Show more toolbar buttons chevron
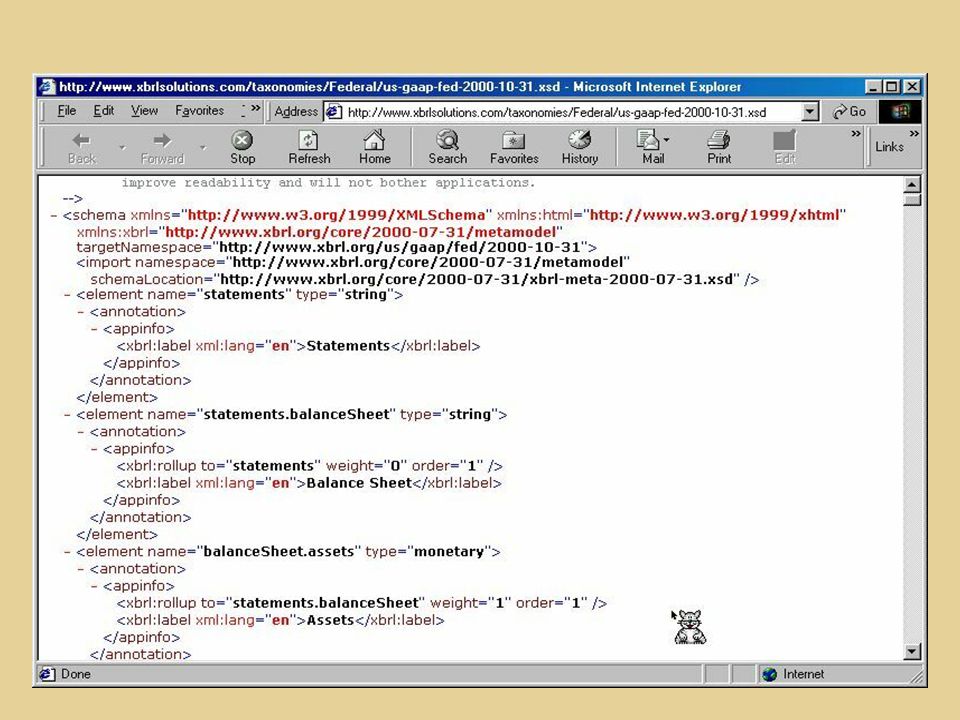960x720 pixels. coord(856,133)
